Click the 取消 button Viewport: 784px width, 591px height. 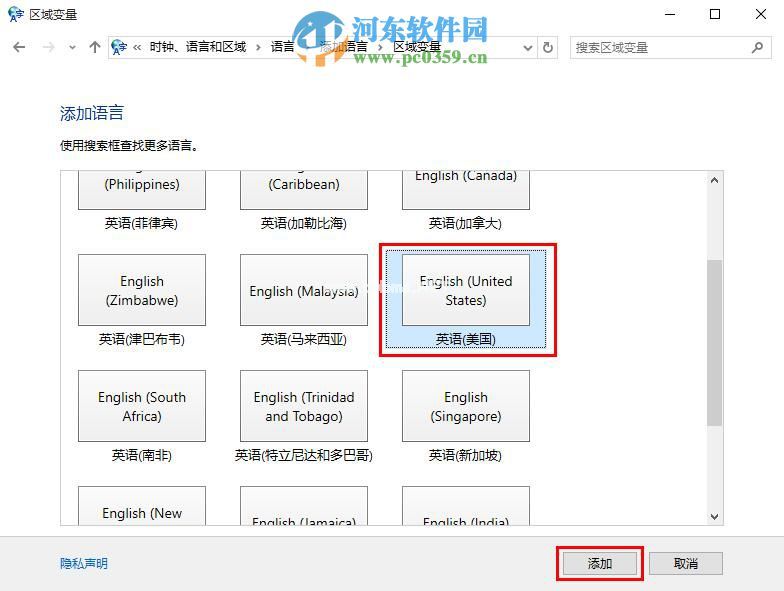[686, 564]
